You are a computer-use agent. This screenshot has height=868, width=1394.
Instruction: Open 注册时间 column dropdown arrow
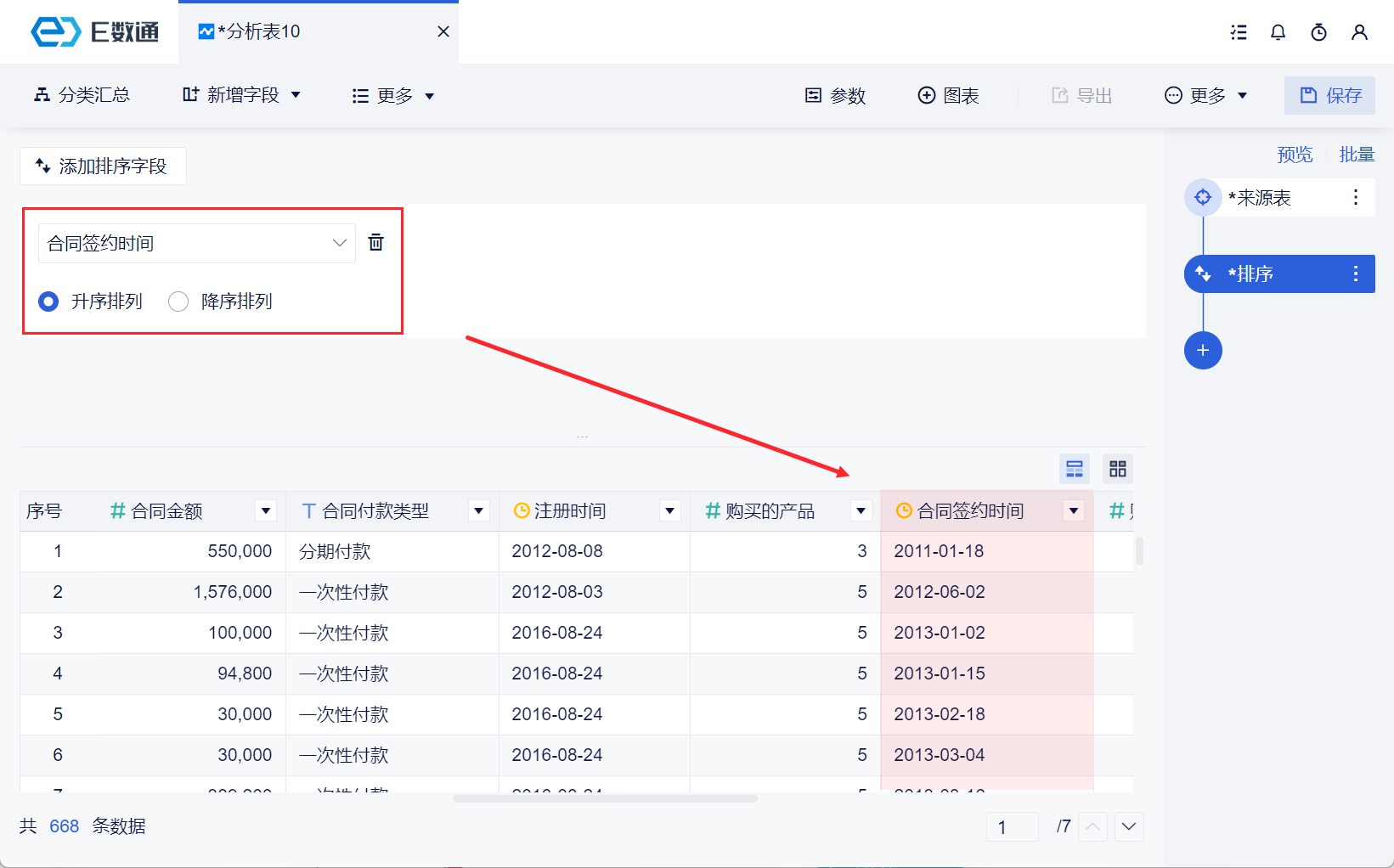[670, 510]
